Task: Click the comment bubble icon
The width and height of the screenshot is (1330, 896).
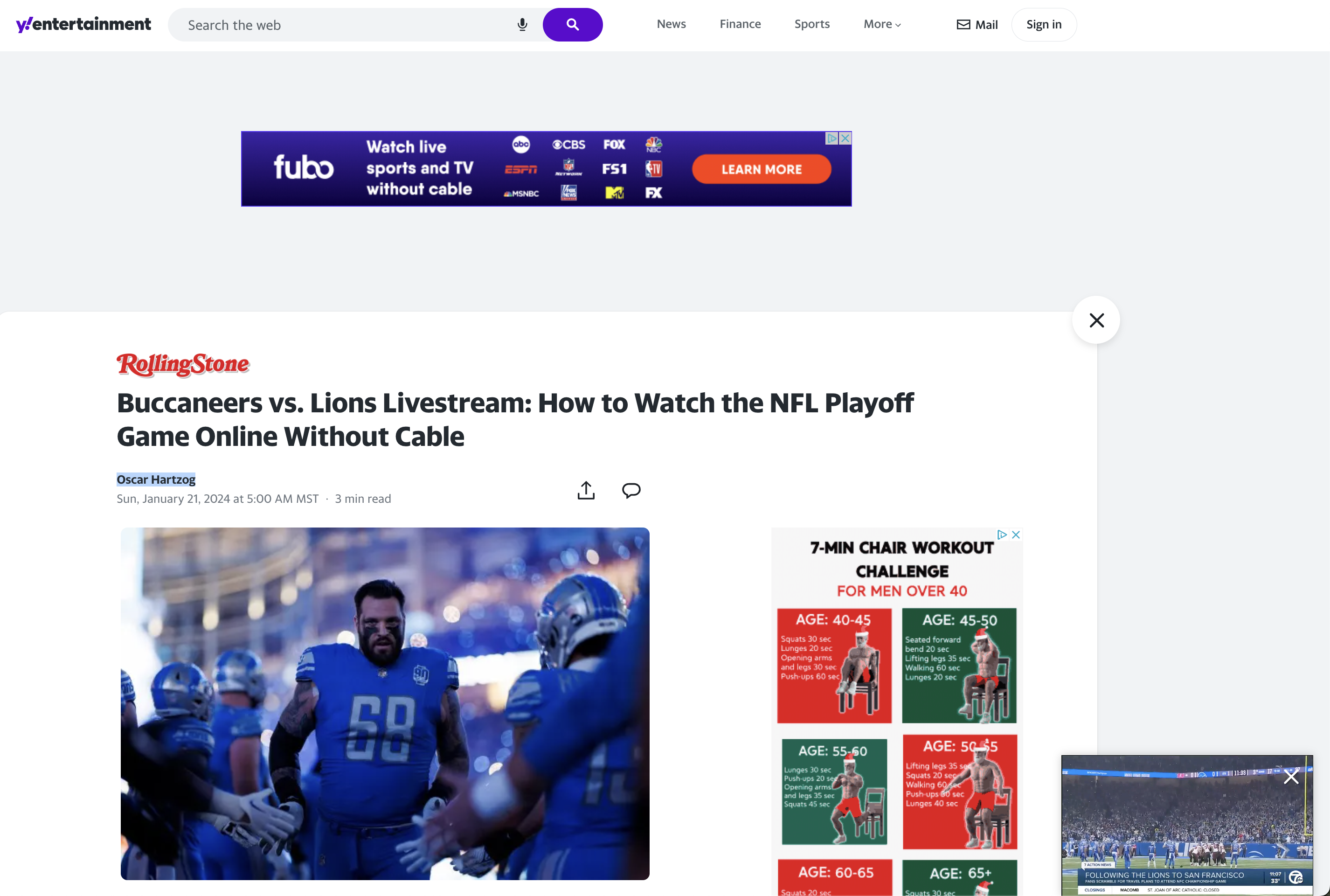Action: (x=632, y=490)
